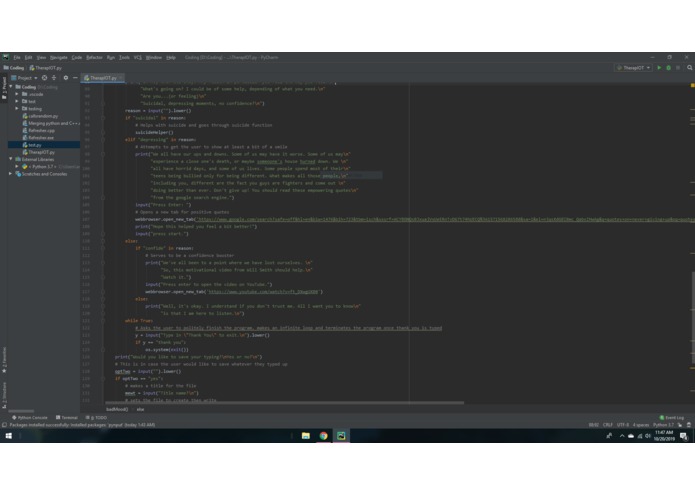695x494 pixels.
Task: Select TherapIOT.py in project tree
Action: 39,152
